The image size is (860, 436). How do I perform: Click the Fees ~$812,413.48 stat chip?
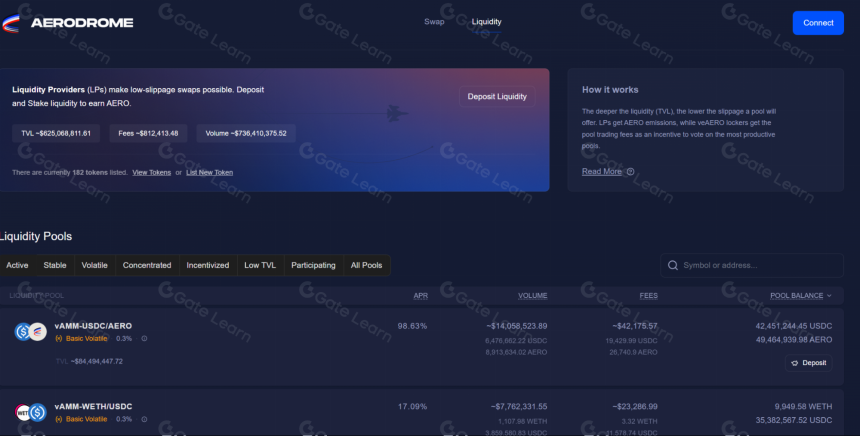pyautogui.click(x=148, y=133)
